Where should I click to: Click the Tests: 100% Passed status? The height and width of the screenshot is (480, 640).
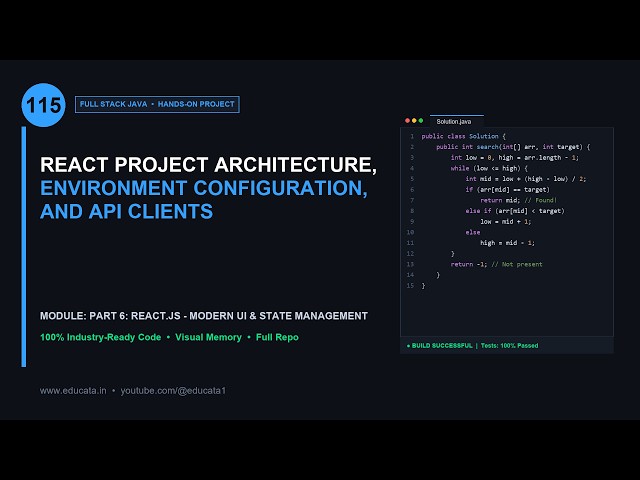coord(509,345)
